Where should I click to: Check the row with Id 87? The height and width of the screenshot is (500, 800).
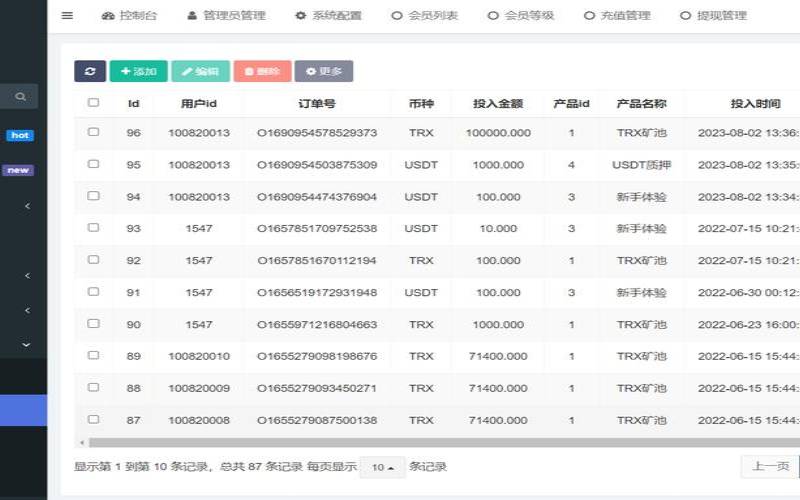(x=93, y=419)
